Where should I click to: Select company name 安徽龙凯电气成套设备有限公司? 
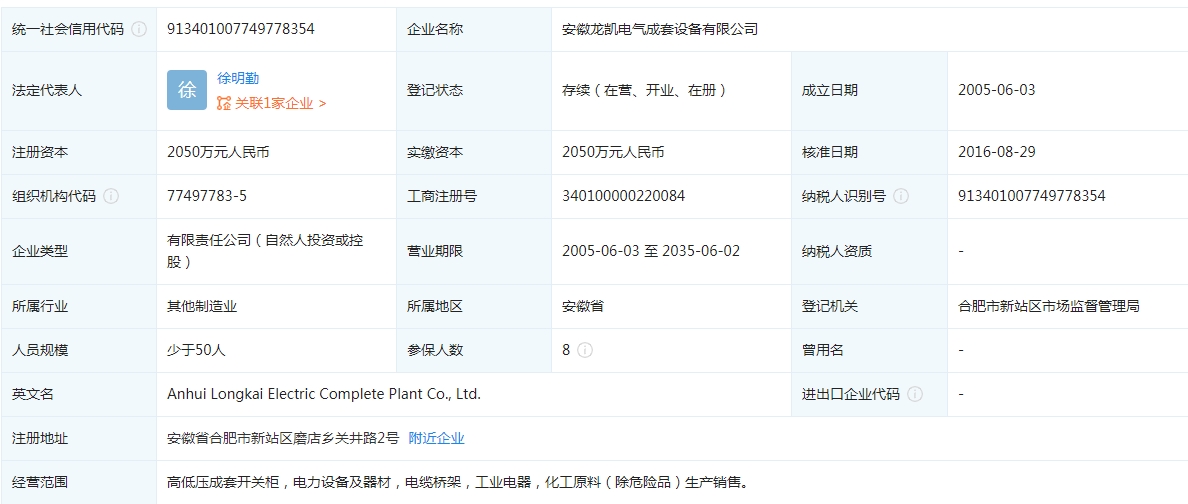(660, 30)
